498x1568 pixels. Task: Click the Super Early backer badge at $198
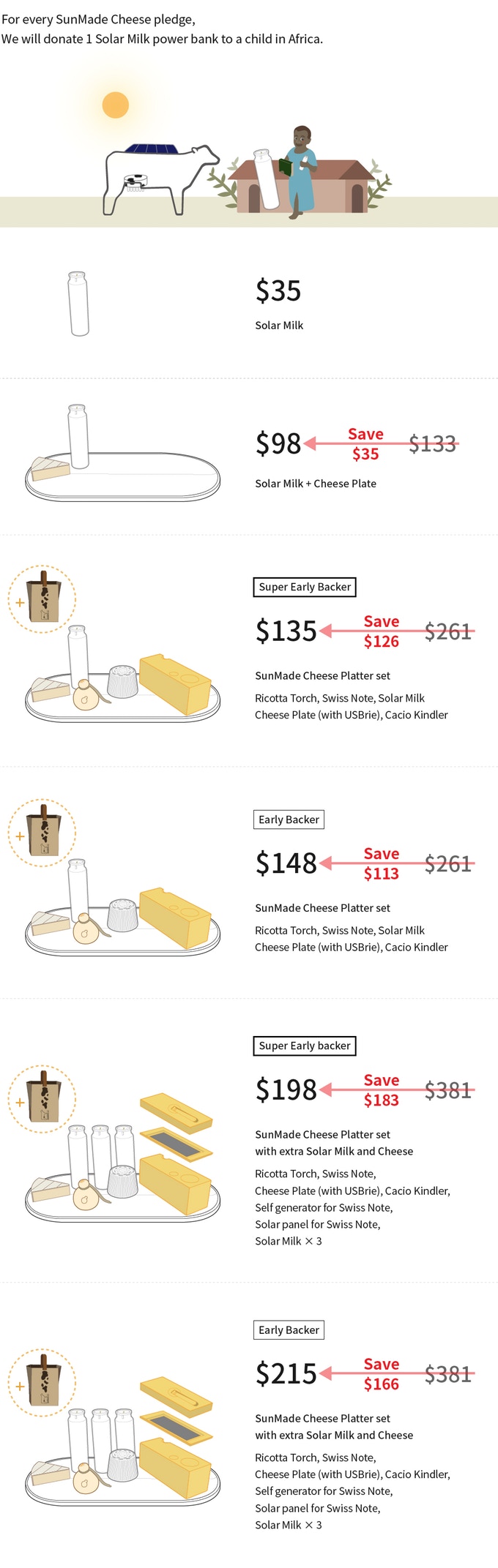305,1046
